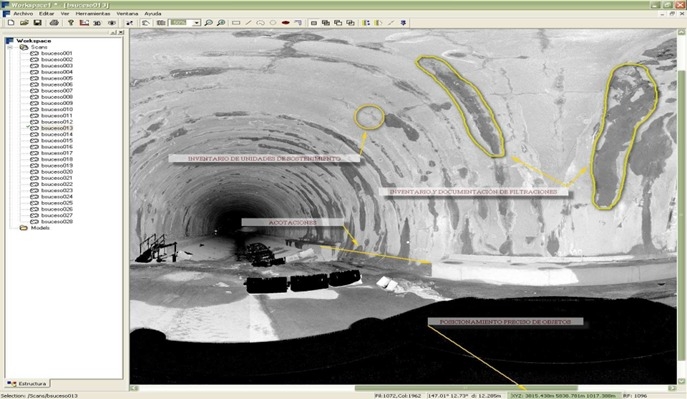Viewport: 687px width, 399px height.
Task: Open the Herramientas menu
Action: (x=93, y=14)
